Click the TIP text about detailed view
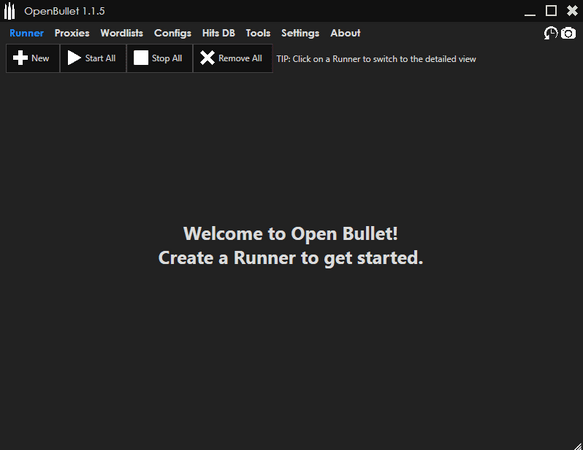 pos(376,59)
